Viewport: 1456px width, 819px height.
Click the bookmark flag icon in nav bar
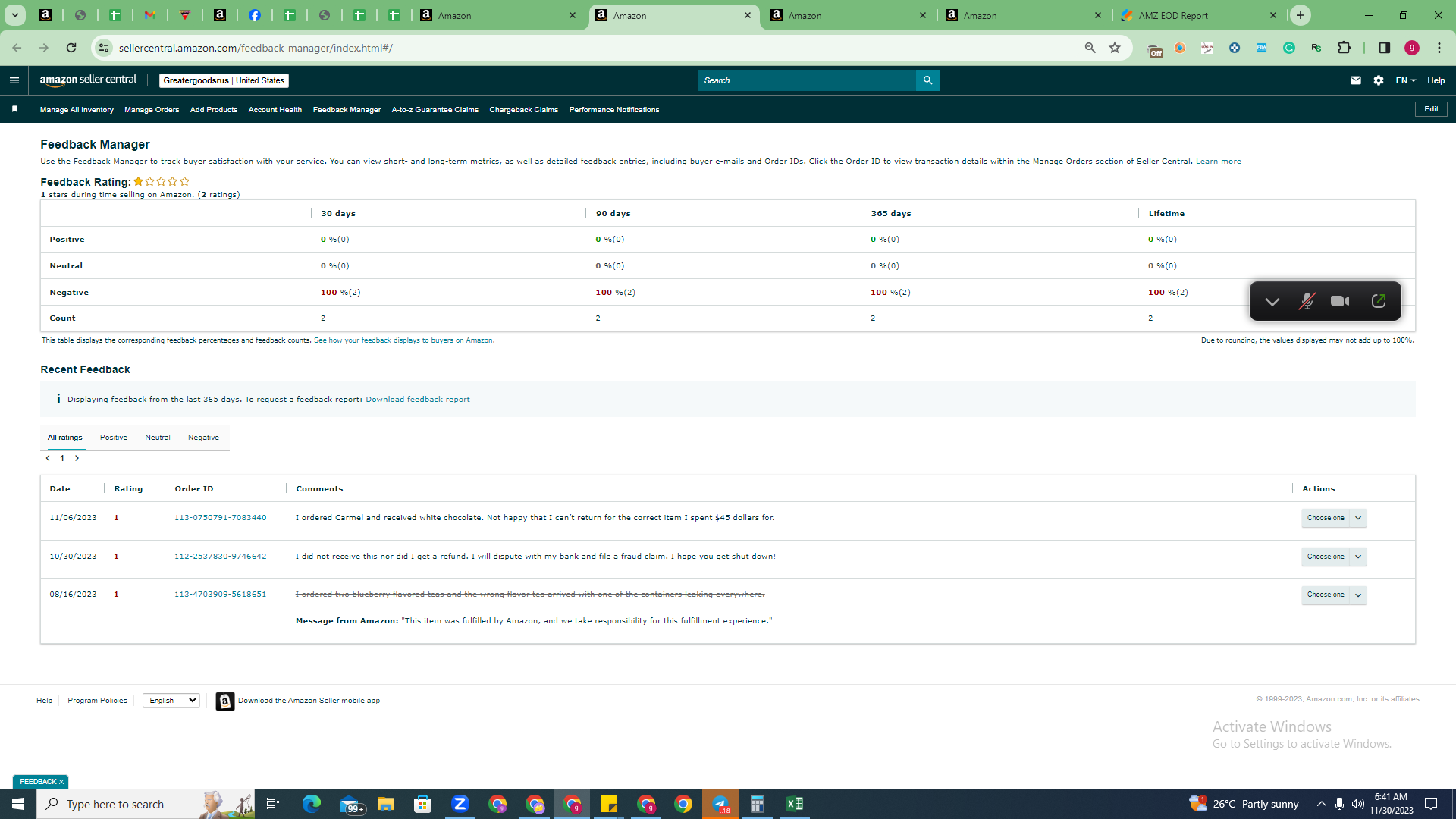click(x=14, y=109)
